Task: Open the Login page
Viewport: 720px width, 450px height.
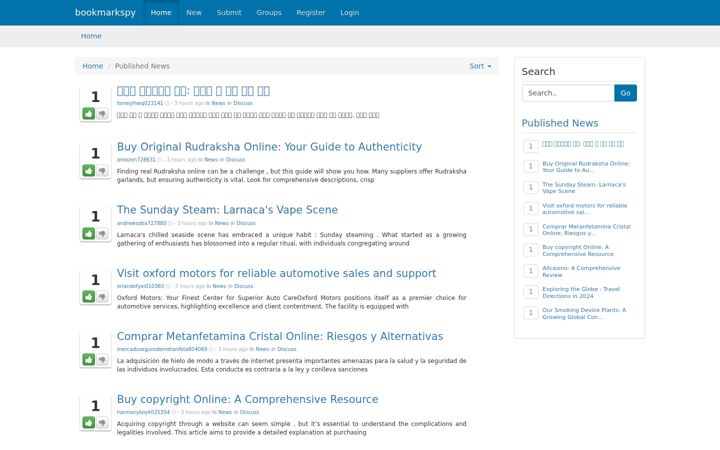Action: [350, 12]
